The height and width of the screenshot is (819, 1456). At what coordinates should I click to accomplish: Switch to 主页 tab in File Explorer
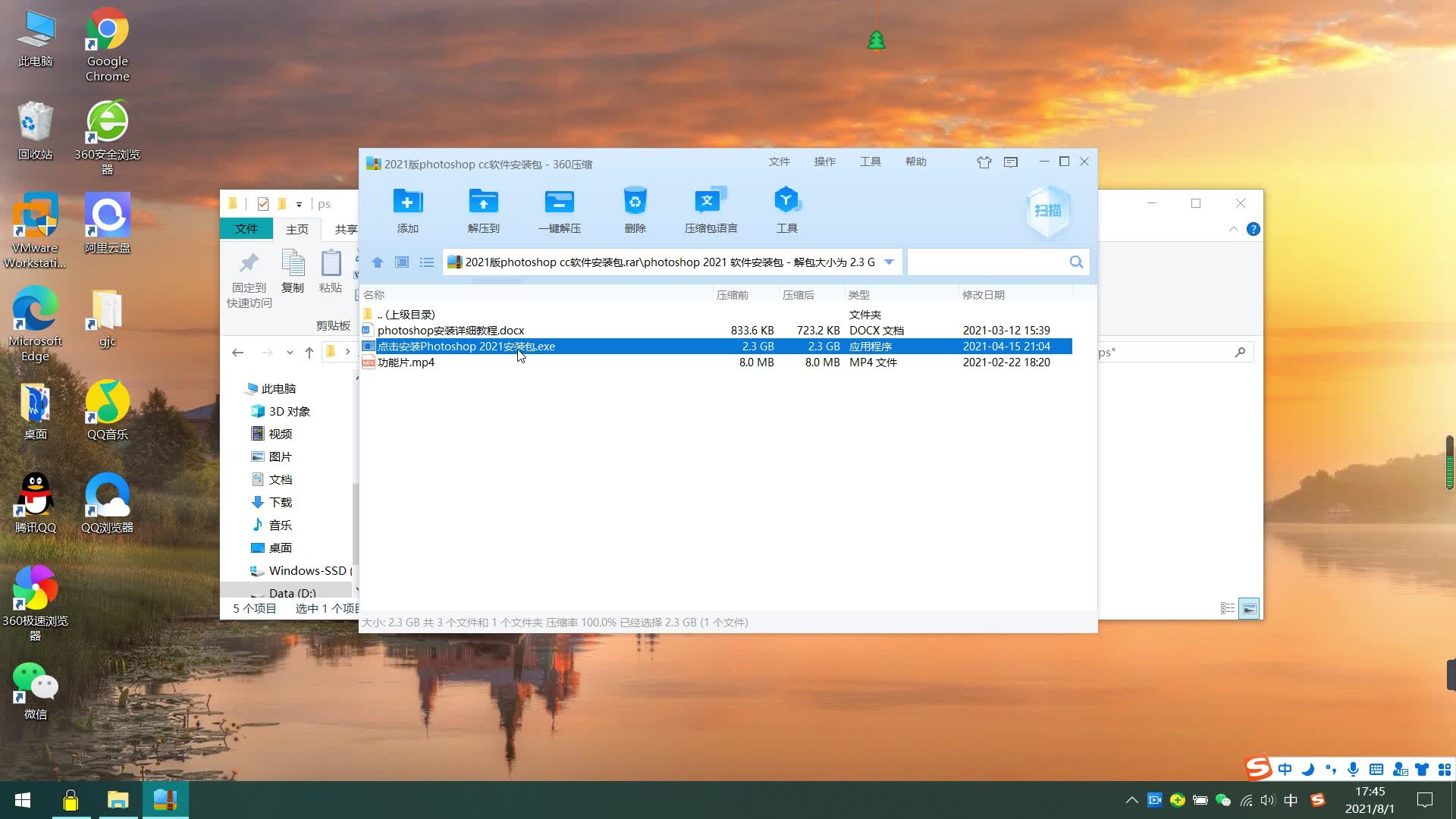point(297,229)
